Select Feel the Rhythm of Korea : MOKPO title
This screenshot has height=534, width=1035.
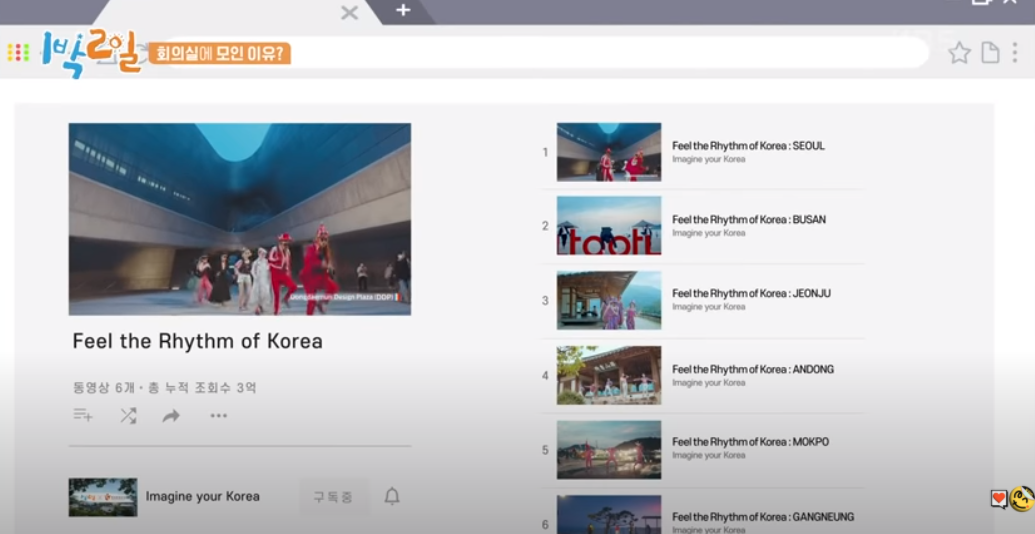point(751,442)
